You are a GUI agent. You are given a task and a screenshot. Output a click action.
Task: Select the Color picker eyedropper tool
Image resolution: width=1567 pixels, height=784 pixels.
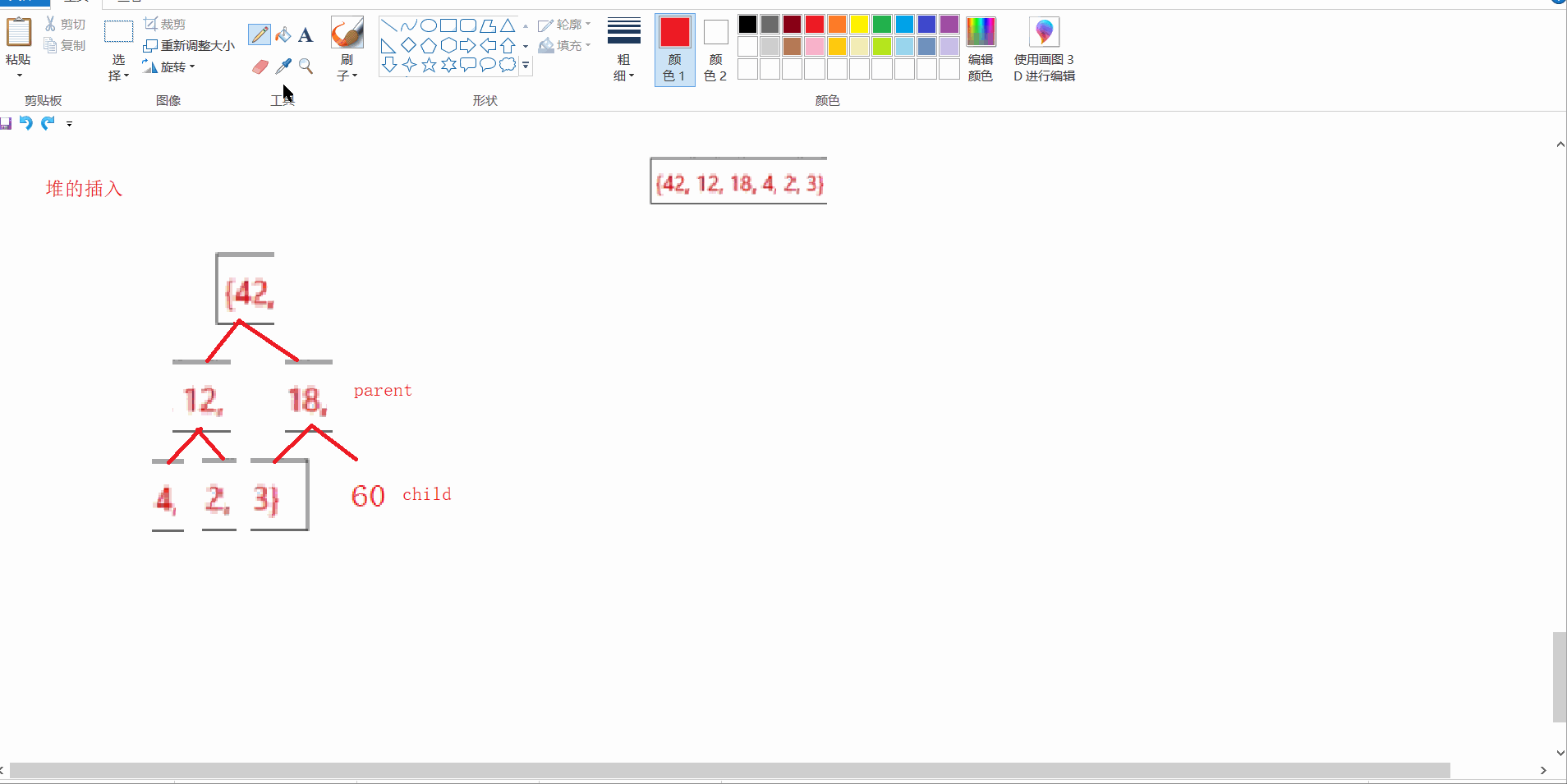(x=283, y=66)
